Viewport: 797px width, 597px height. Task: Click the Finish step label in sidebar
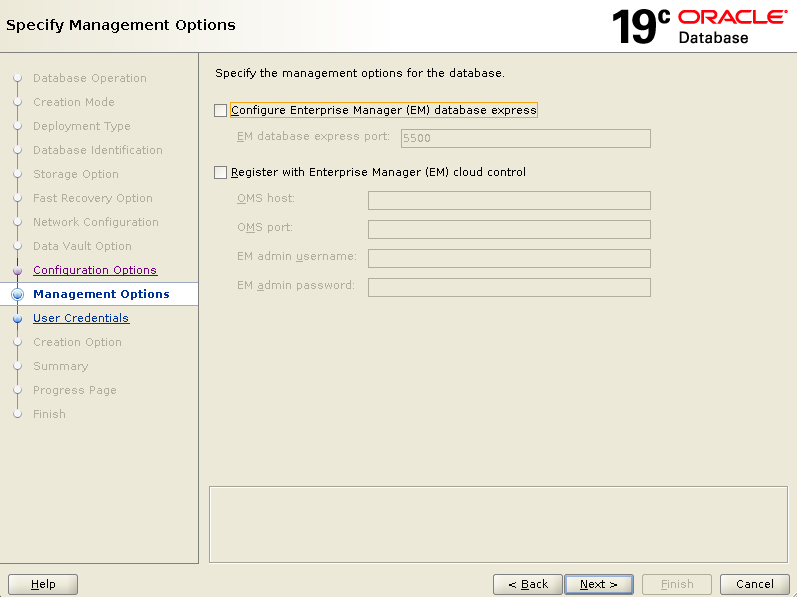[49, 414]
